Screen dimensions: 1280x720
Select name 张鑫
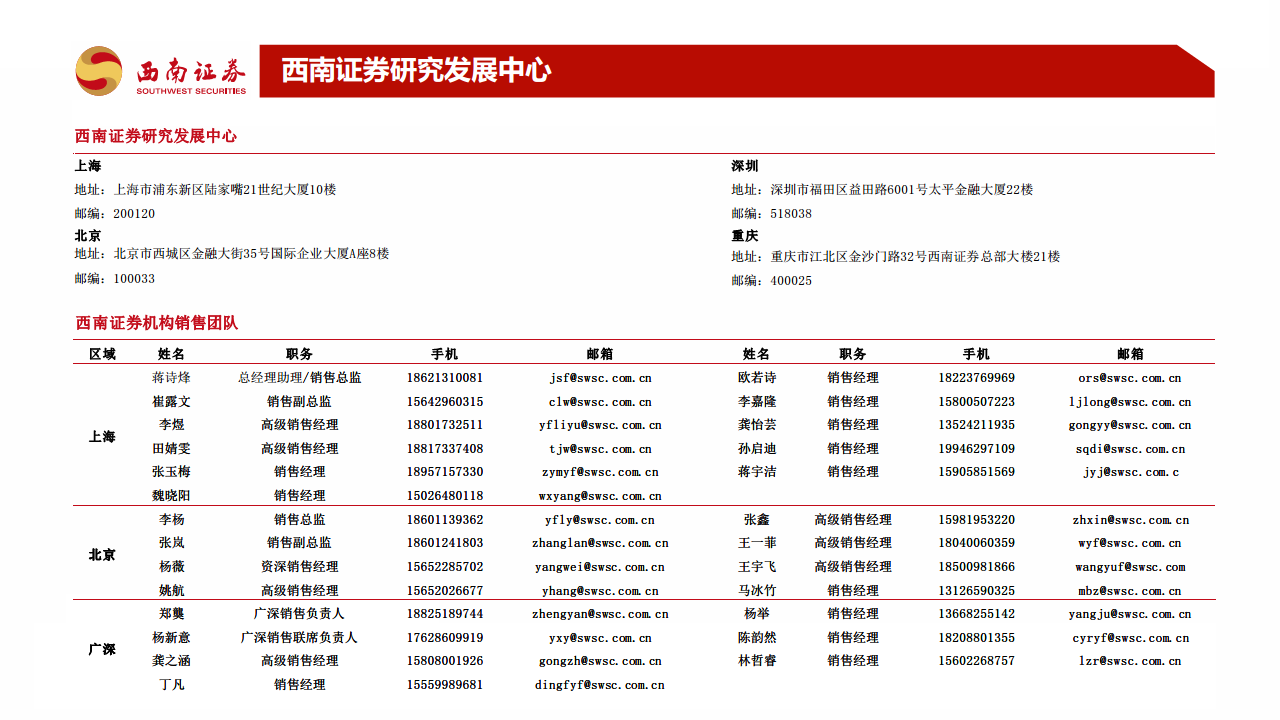(757, 520)
